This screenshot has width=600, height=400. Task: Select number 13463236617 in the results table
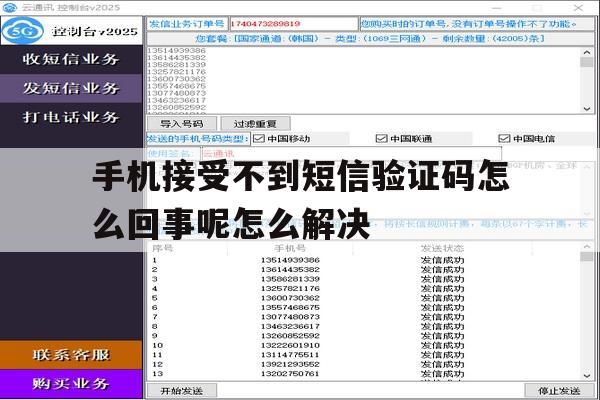(290, 327)
